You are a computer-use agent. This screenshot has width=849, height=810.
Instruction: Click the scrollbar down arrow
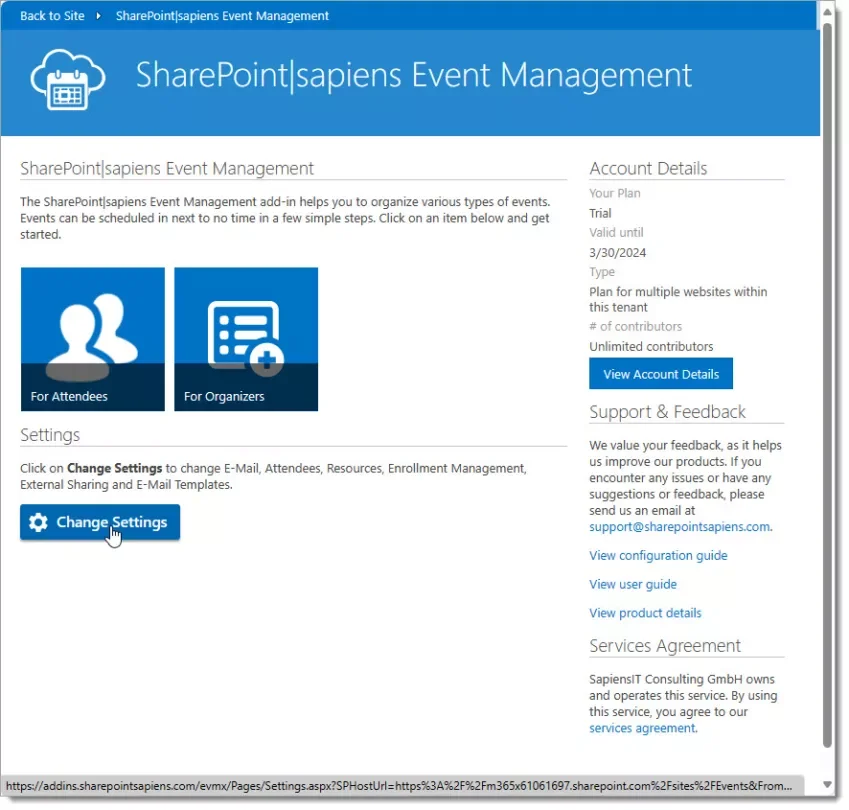tap(828, 784)
